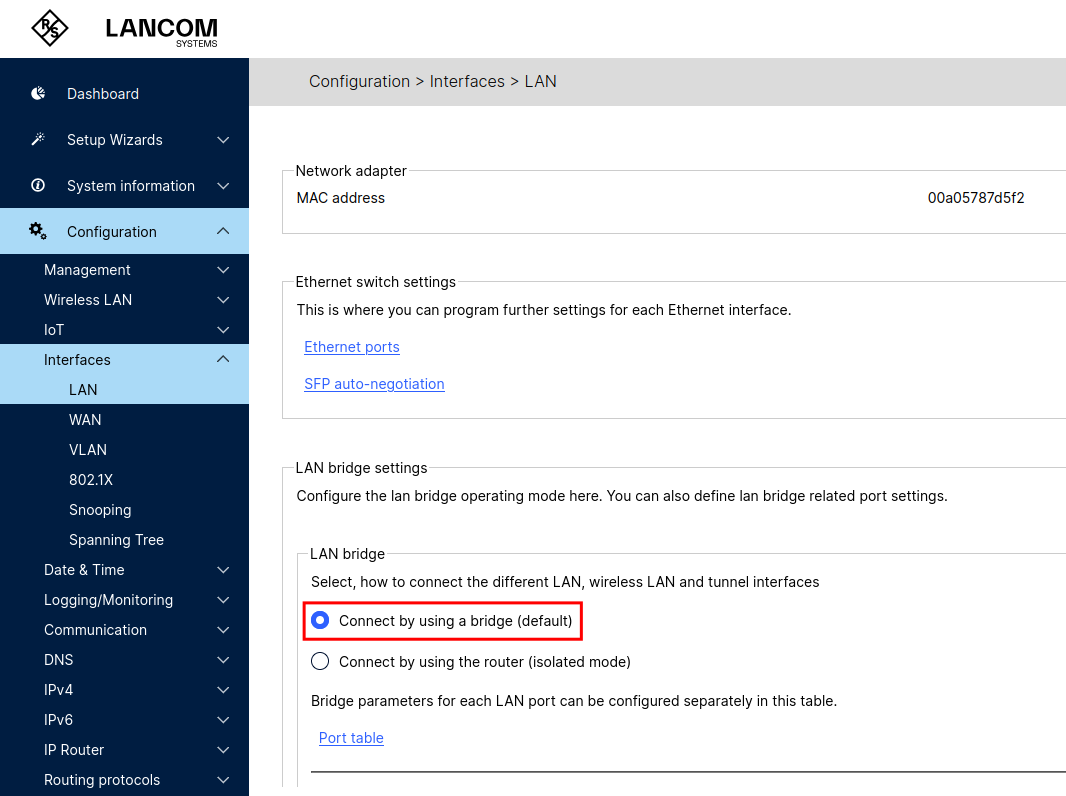Open the 802.1X settings page
The image size is (1066, 796).
(90, 480)
